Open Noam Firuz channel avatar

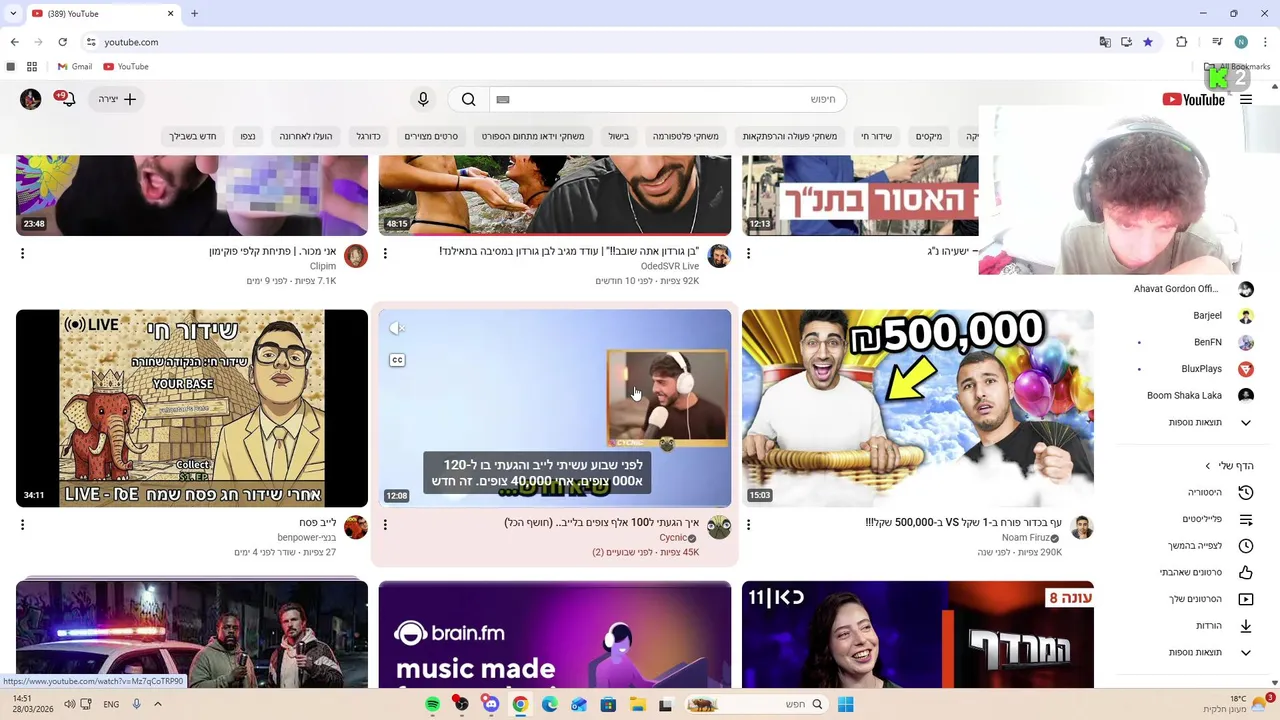tap(1081, 527)
